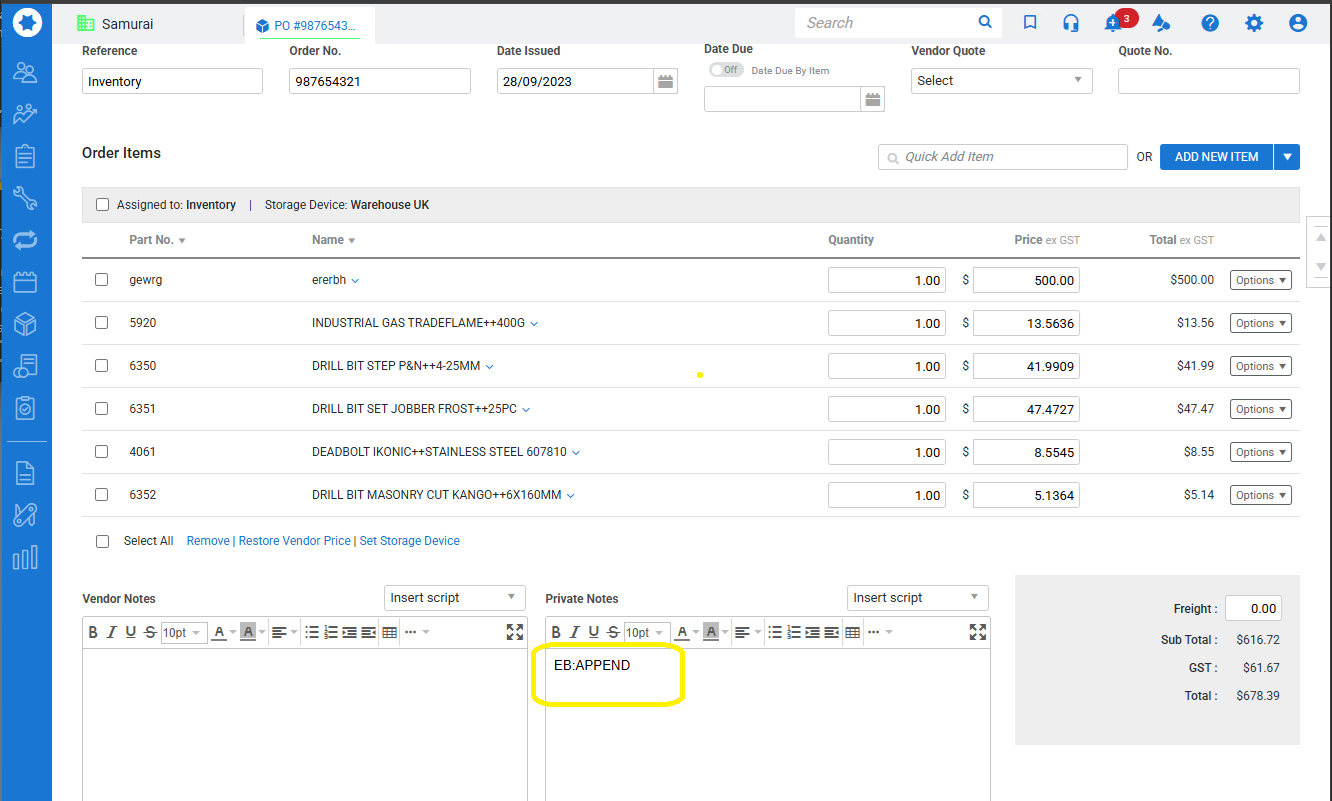Check the row for part 4061
Screen dimensions: 1332x801
point(102,452)
